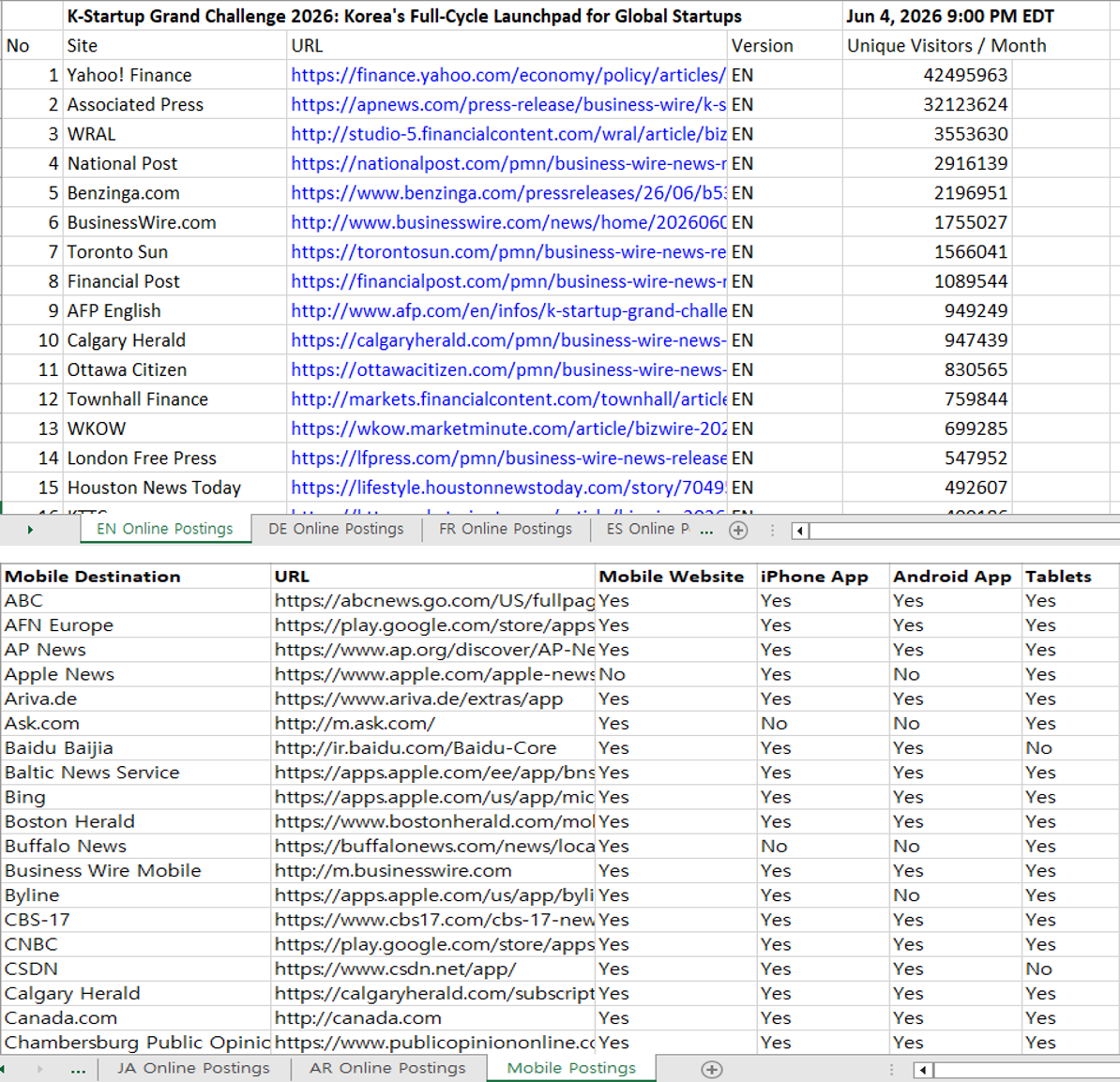Open the Benzinga.com press release link
This screenshot has height=1082, width=1120.
(507, 193)
